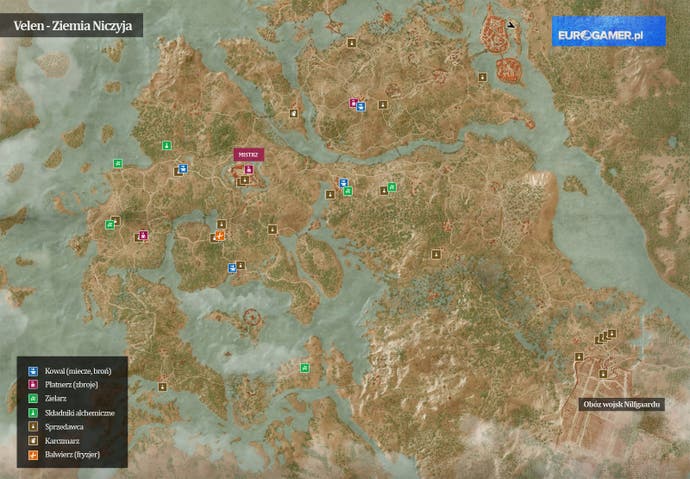Click the MISTRZ label on the map
690x479 pixels.
249,154
